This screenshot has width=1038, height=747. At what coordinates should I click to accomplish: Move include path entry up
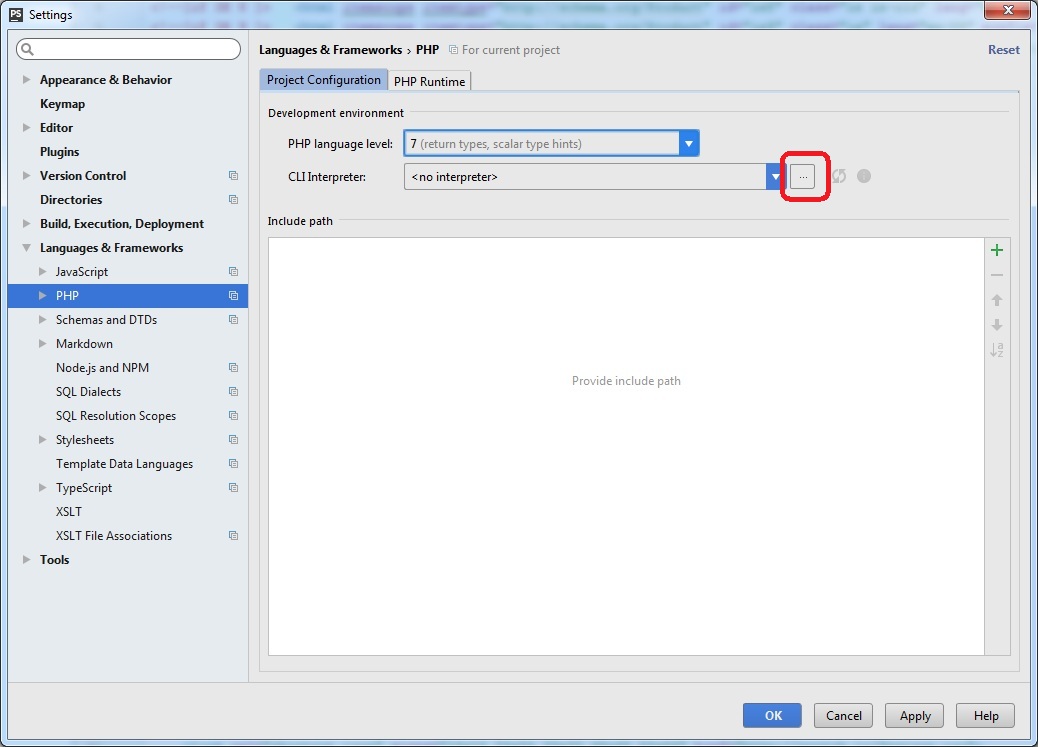(x=996, y=300)
